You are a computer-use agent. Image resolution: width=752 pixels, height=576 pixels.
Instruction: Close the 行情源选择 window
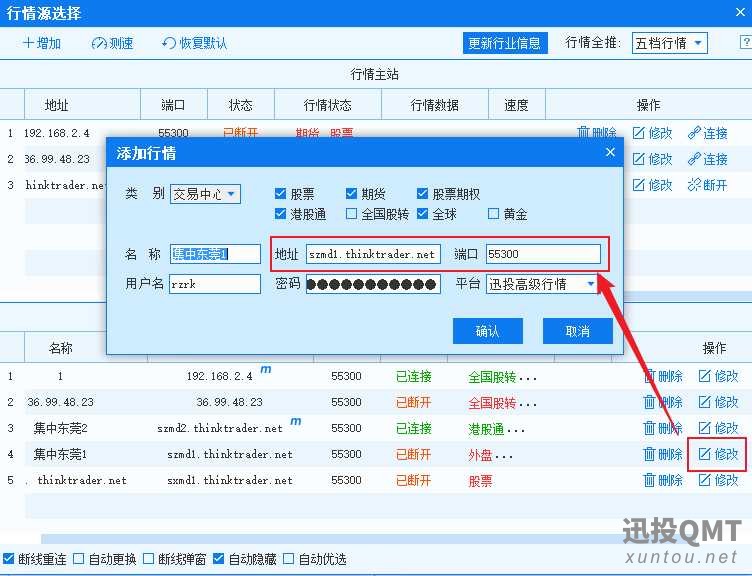coord(740,12)
